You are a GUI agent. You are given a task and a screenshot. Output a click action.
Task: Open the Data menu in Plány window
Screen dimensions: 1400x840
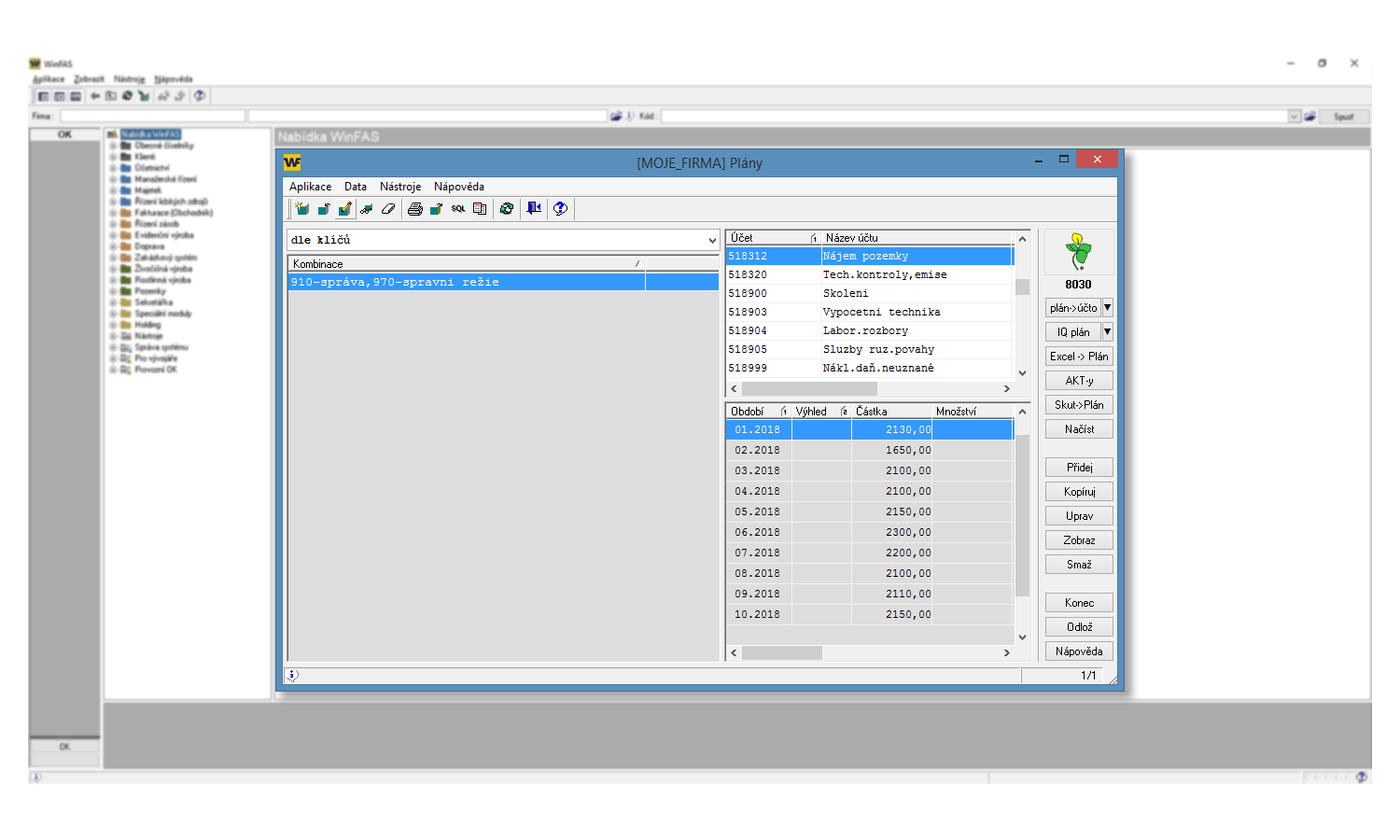pyautogui.click(x=355, y=187)
